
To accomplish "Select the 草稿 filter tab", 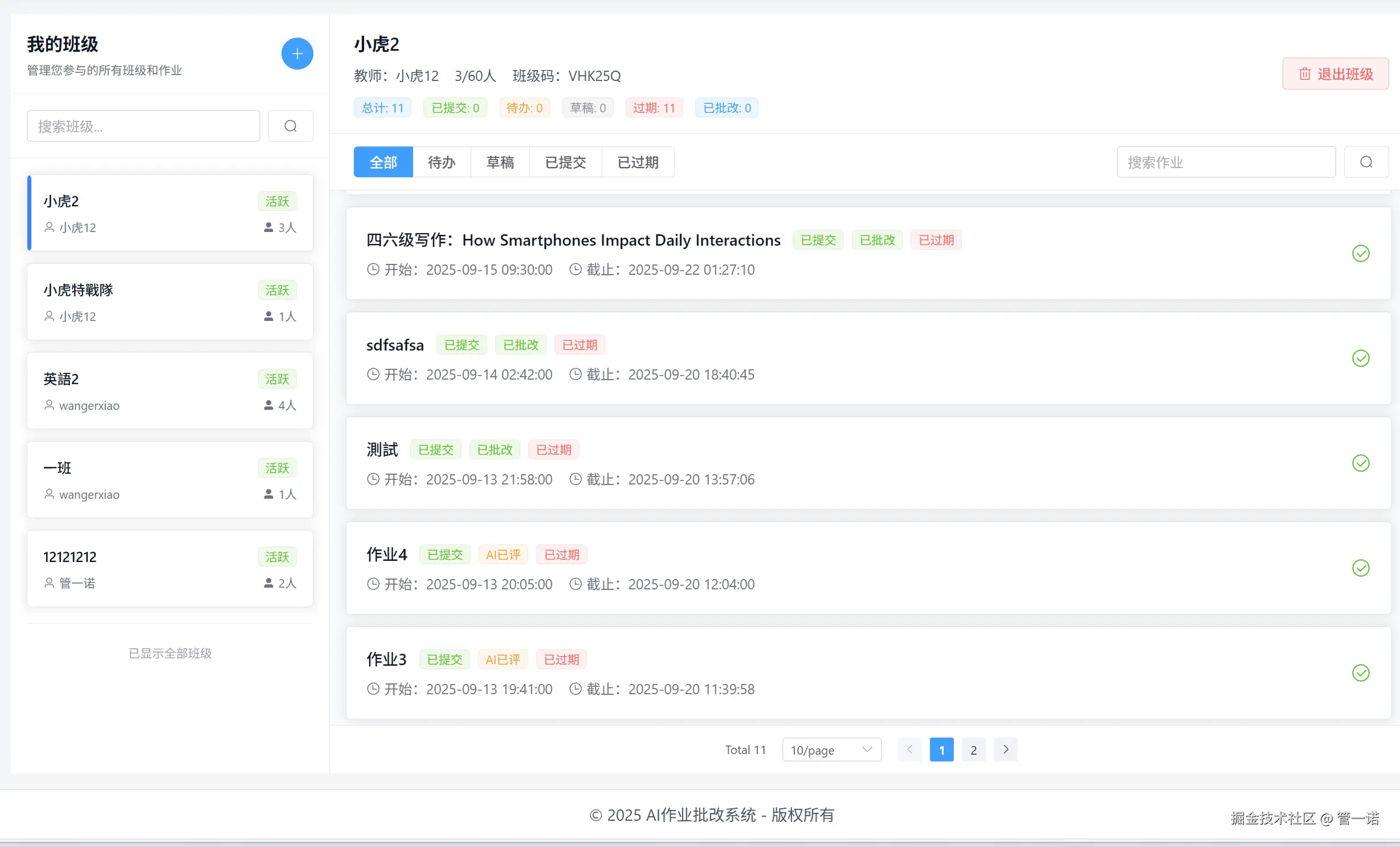I will [500, 162].
